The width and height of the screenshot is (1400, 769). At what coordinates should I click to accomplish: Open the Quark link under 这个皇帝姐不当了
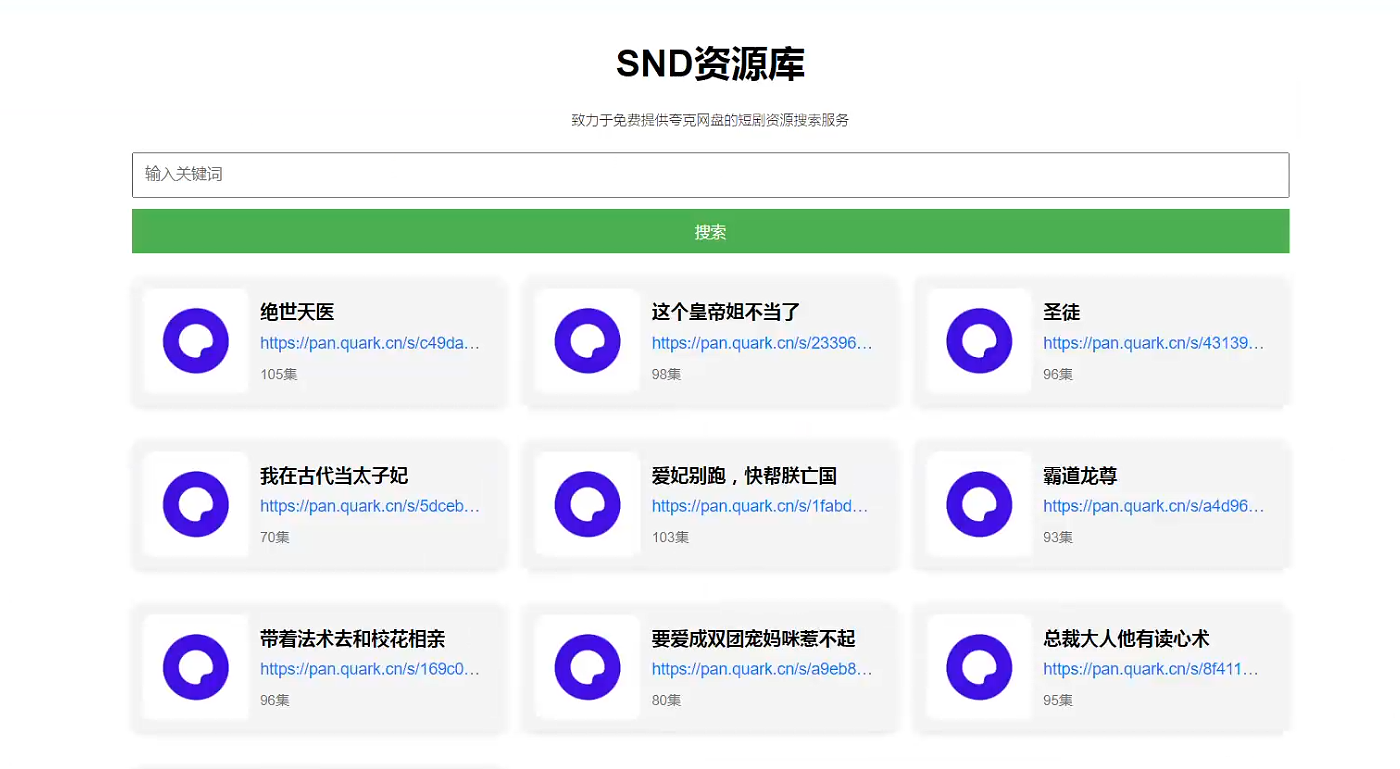[x=762, y=343]
